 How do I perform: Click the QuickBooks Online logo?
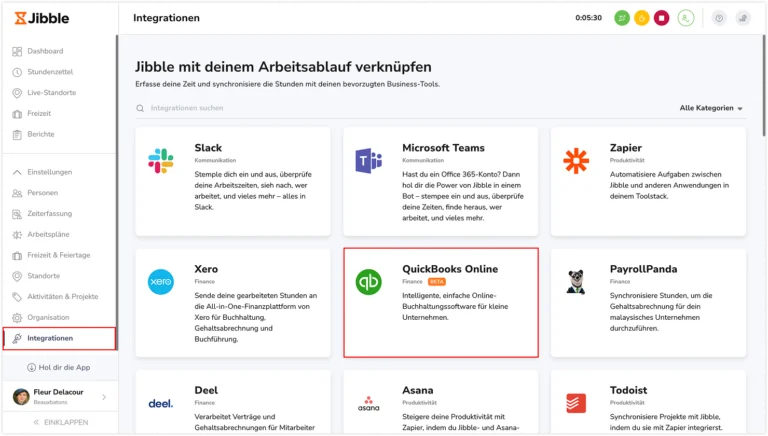click(x=368, y=282)
